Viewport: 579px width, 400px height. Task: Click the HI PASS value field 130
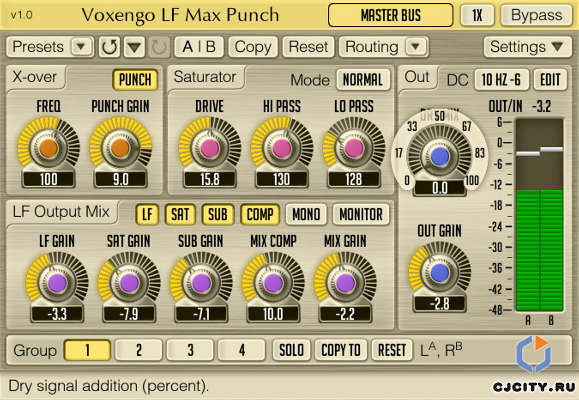point(282,180)
